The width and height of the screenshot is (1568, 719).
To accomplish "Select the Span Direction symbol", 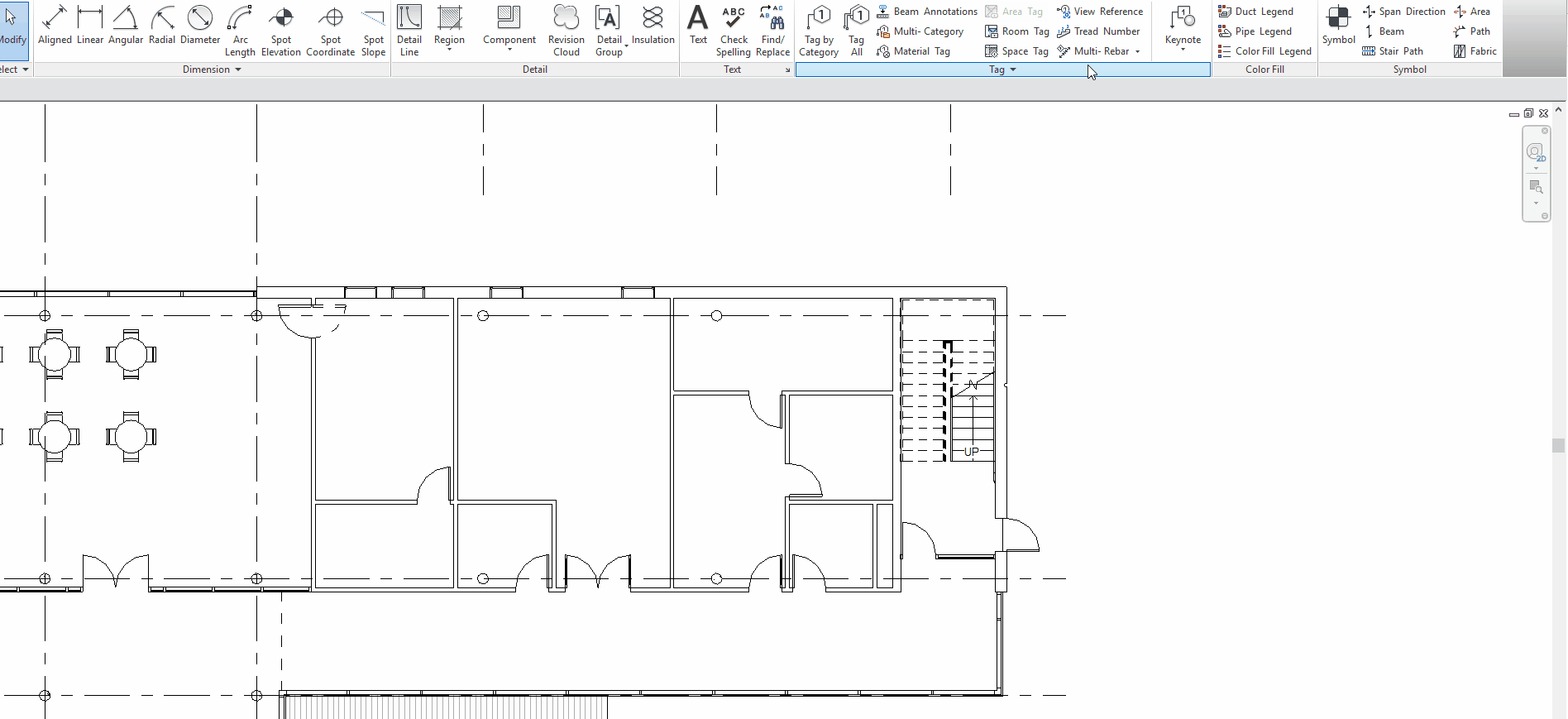I will (x=1404, y=12).
